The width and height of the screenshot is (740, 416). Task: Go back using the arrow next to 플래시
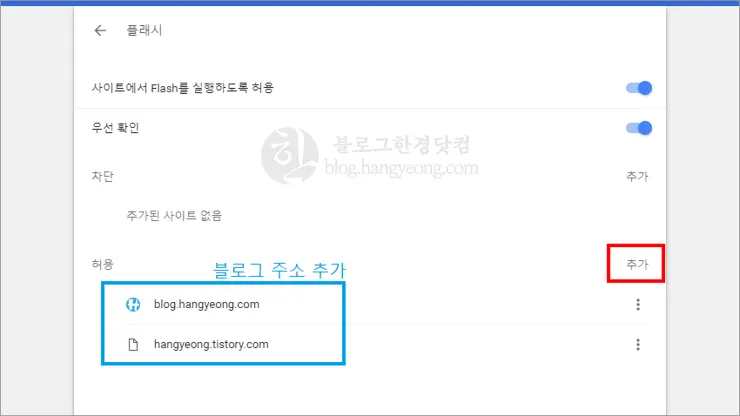coord(100,31)
